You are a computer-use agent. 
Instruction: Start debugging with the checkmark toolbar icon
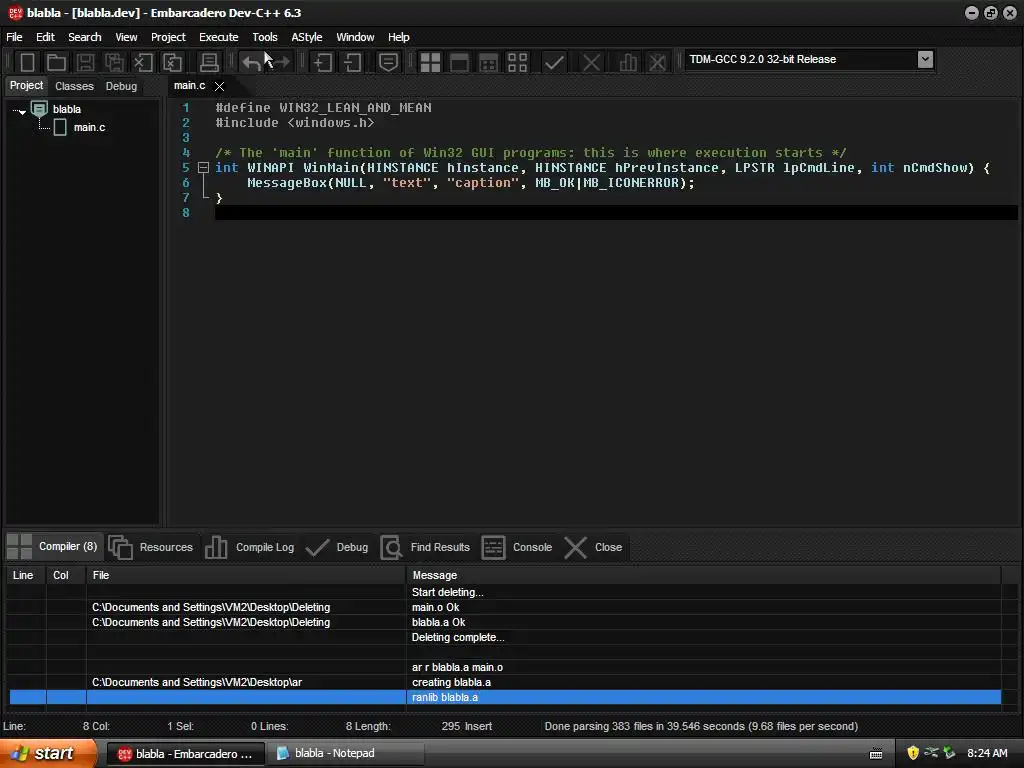point(554,62)
